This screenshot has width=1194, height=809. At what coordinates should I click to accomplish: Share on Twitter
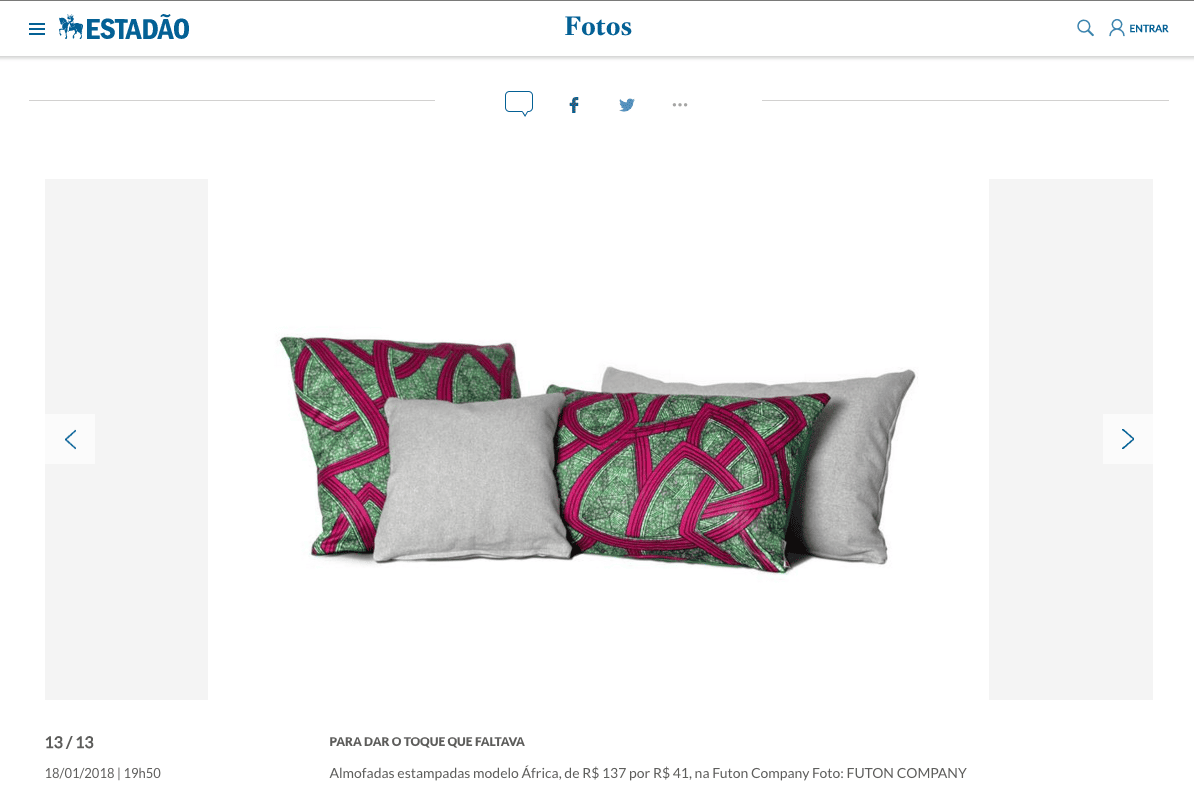coord(627,105)
